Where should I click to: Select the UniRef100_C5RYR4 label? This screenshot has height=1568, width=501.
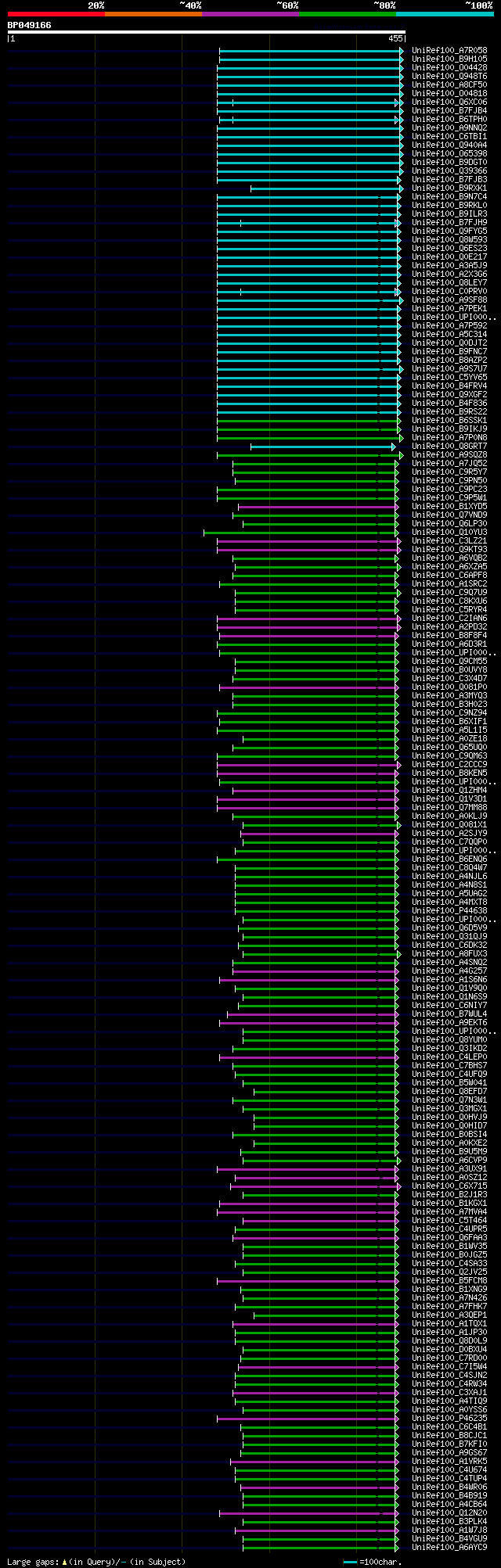[x=449, y=610]
